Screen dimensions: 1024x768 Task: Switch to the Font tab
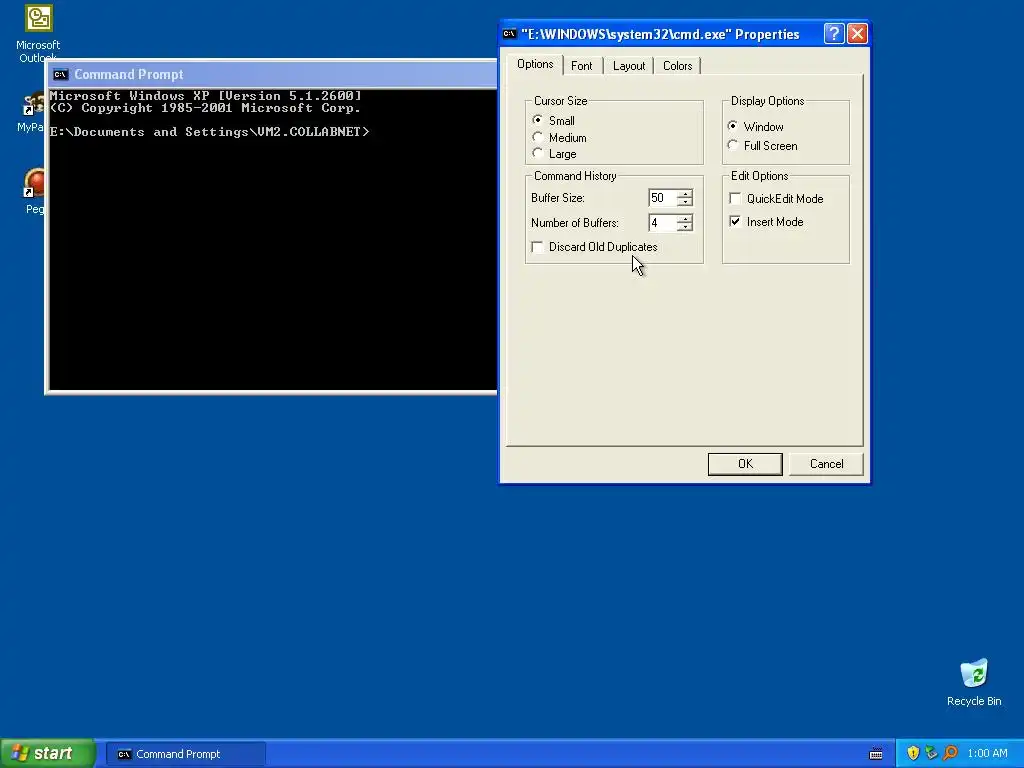[x=581, y=66]
